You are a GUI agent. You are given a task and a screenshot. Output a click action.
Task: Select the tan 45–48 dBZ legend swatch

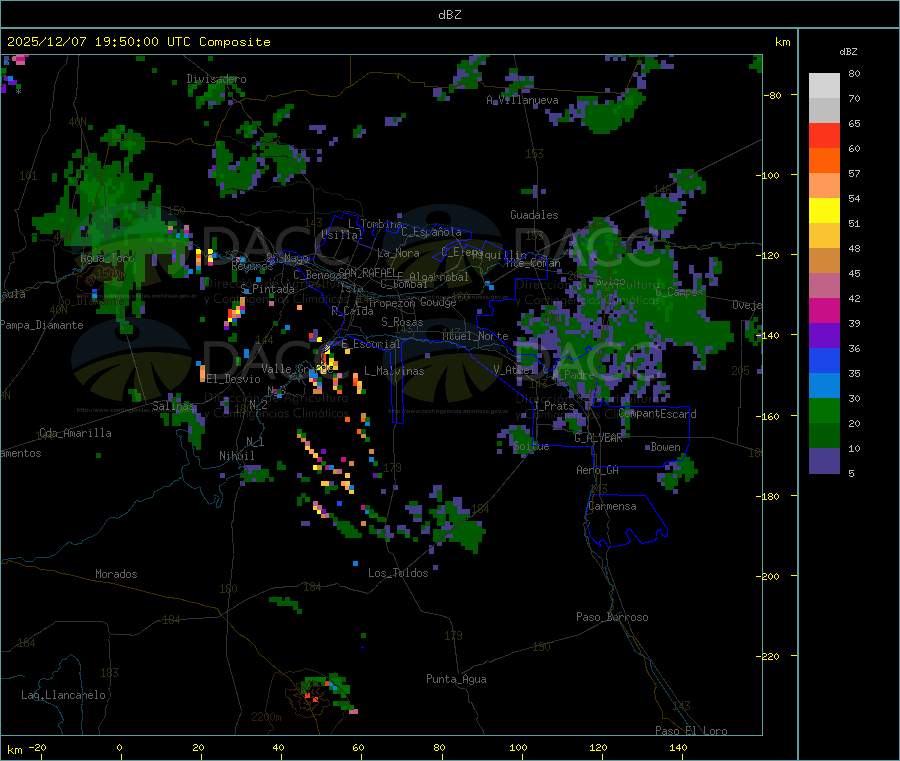824,261
